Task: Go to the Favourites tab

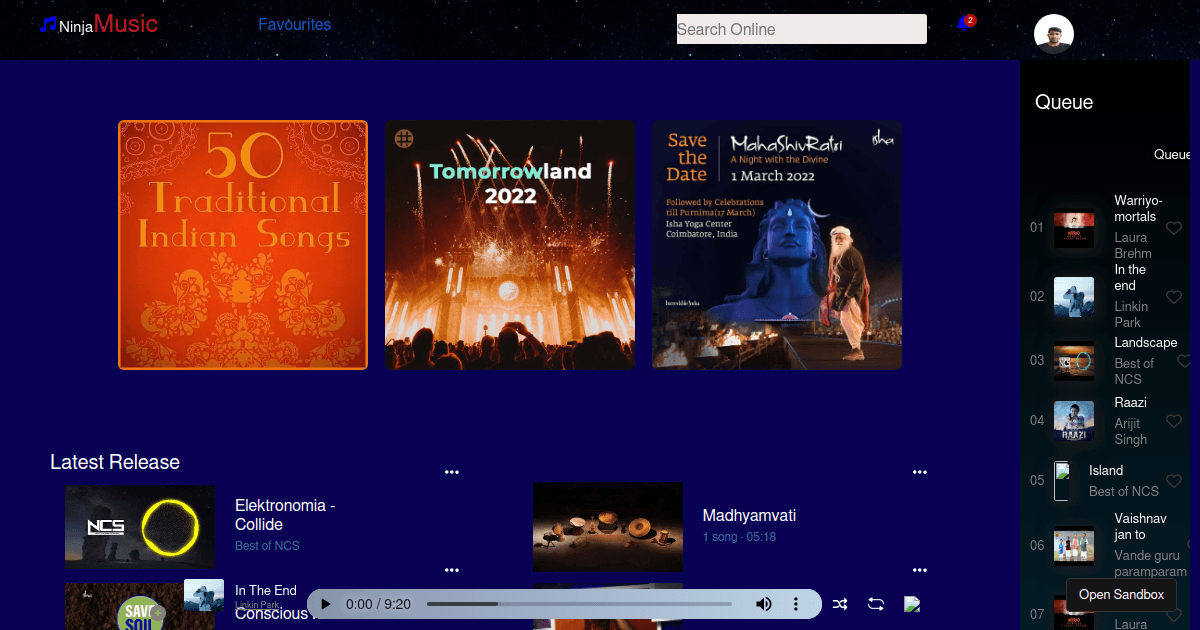Action: pos(294,24)
